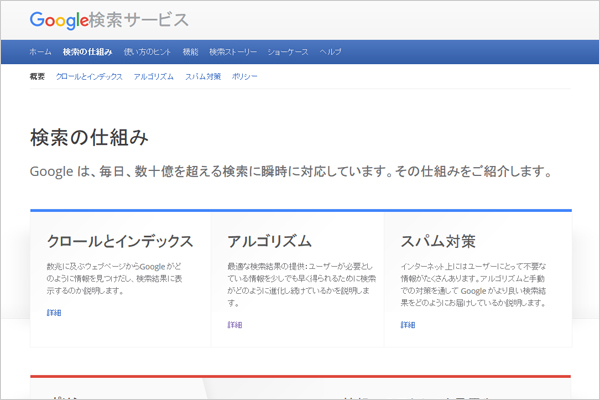The width and height of the screenshot is (600, 400).
Task: Open 詳細 link under クロールとインデックス card
Action: click(x=54, y=313)
